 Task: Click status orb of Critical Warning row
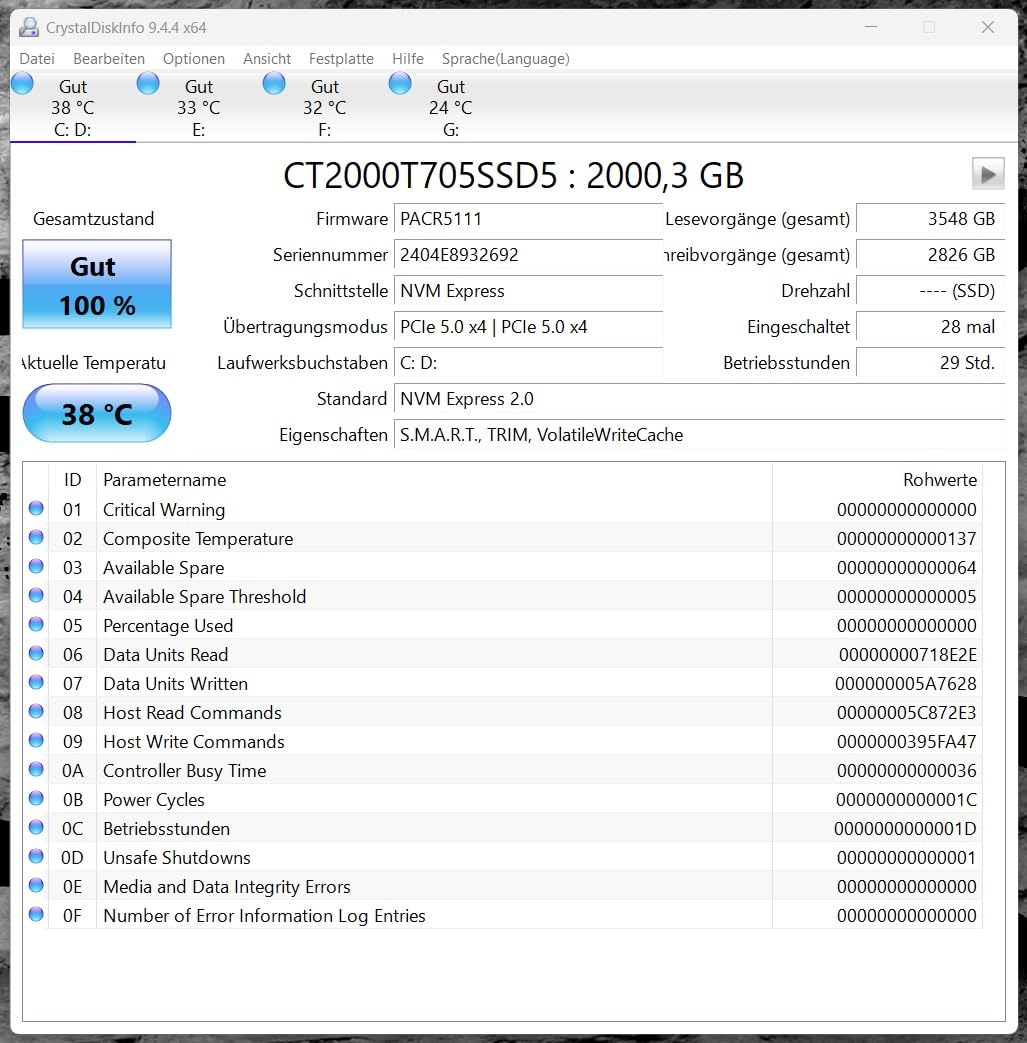point(36,509)
